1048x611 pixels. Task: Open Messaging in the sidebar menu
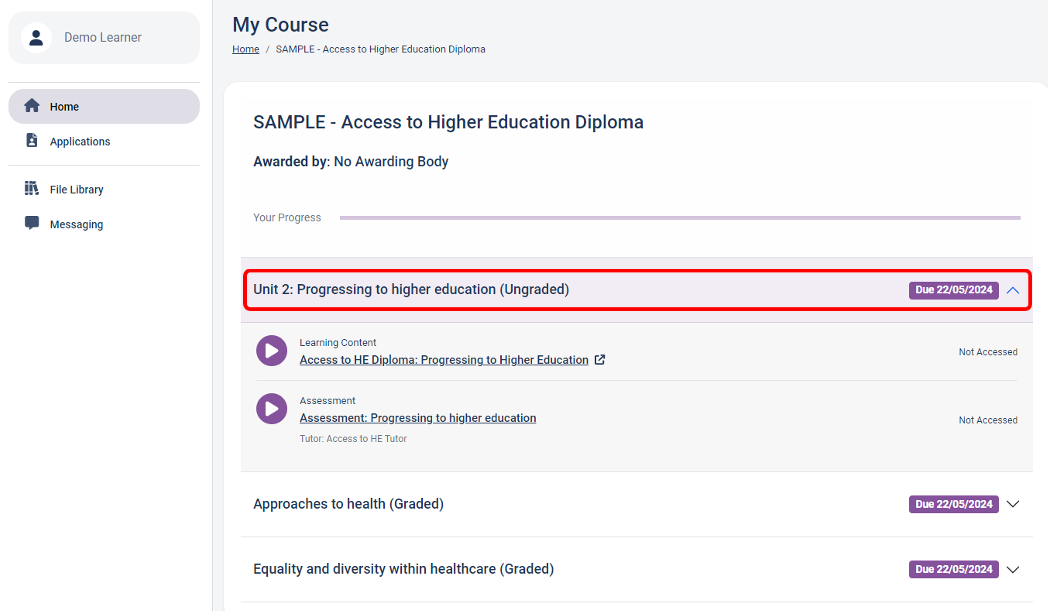pos(77,225)
